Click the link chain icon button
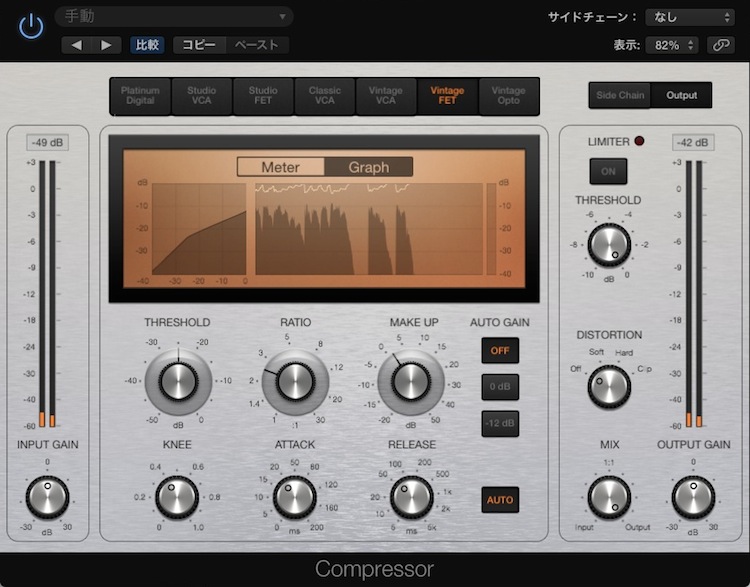The image size is (750, 587). [720, 45]
